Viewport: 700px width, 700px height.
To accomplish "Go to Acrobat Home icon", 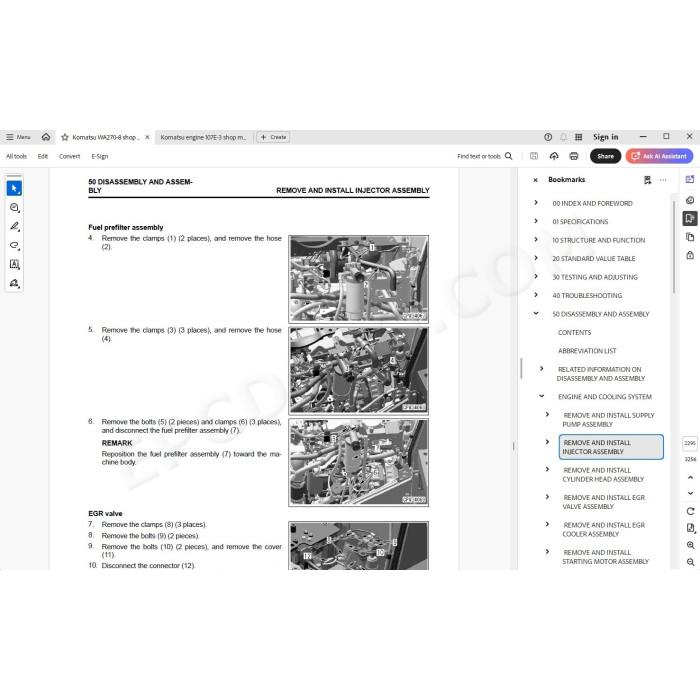I will [x=46, y=137].
